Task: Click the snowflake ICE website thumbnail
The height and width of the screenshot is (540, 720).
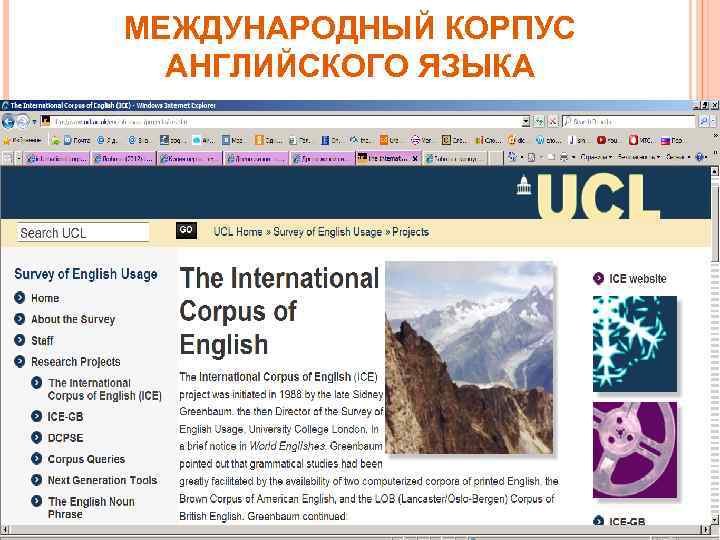Action: [635, 344]
